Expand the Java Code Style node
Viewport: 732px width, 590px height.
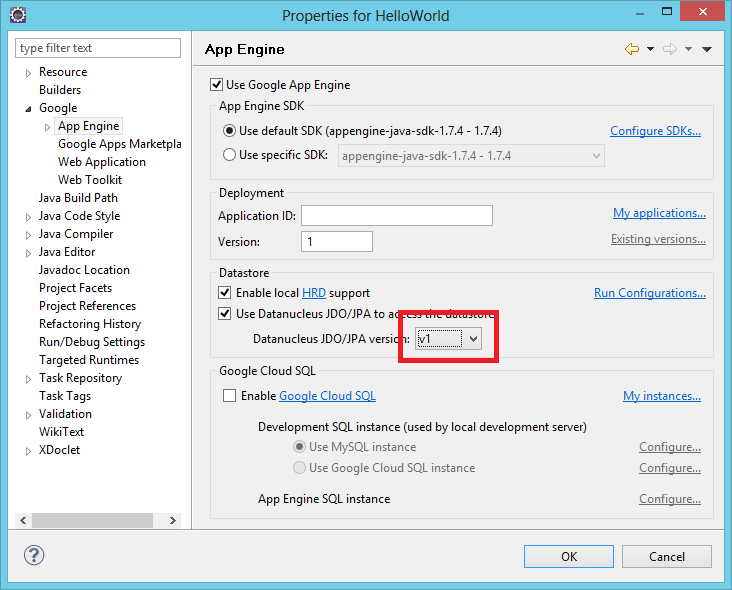(x=28, y=217)
